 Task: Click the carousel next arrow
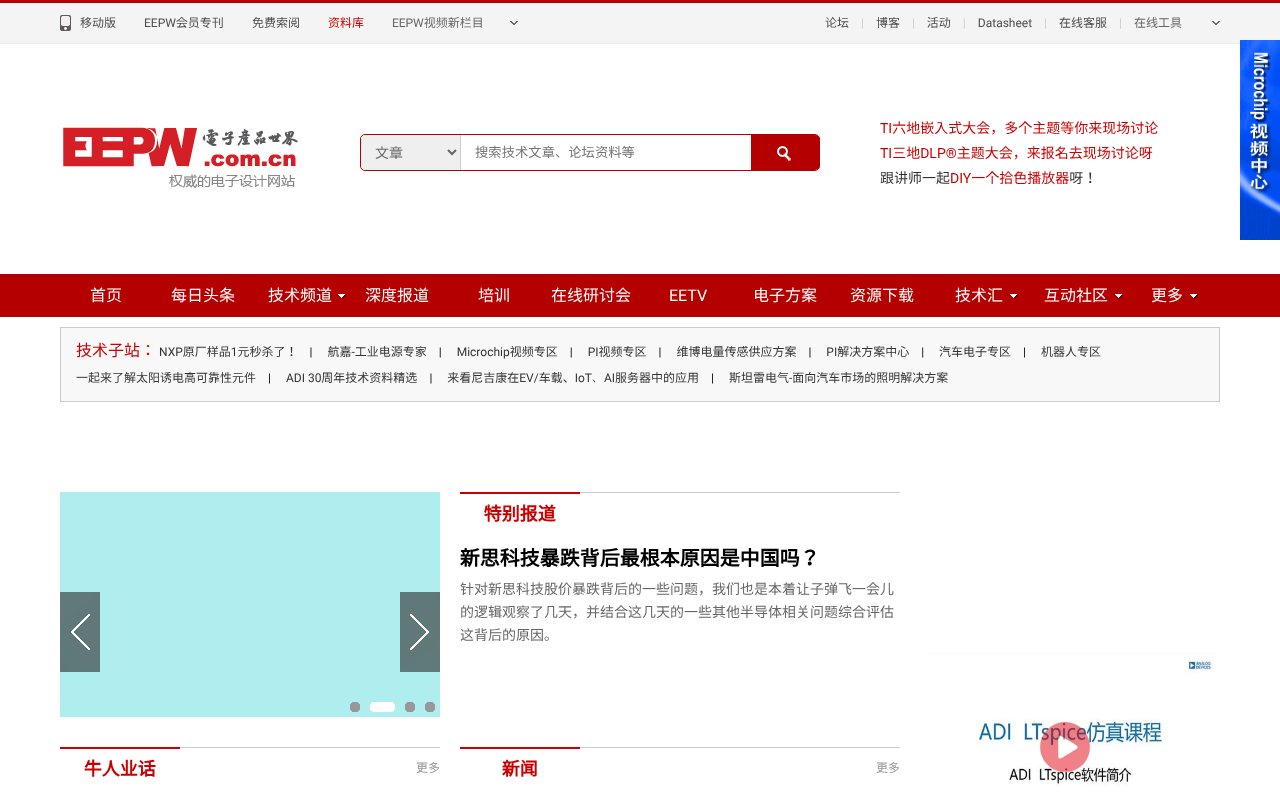tap(420, 632)
